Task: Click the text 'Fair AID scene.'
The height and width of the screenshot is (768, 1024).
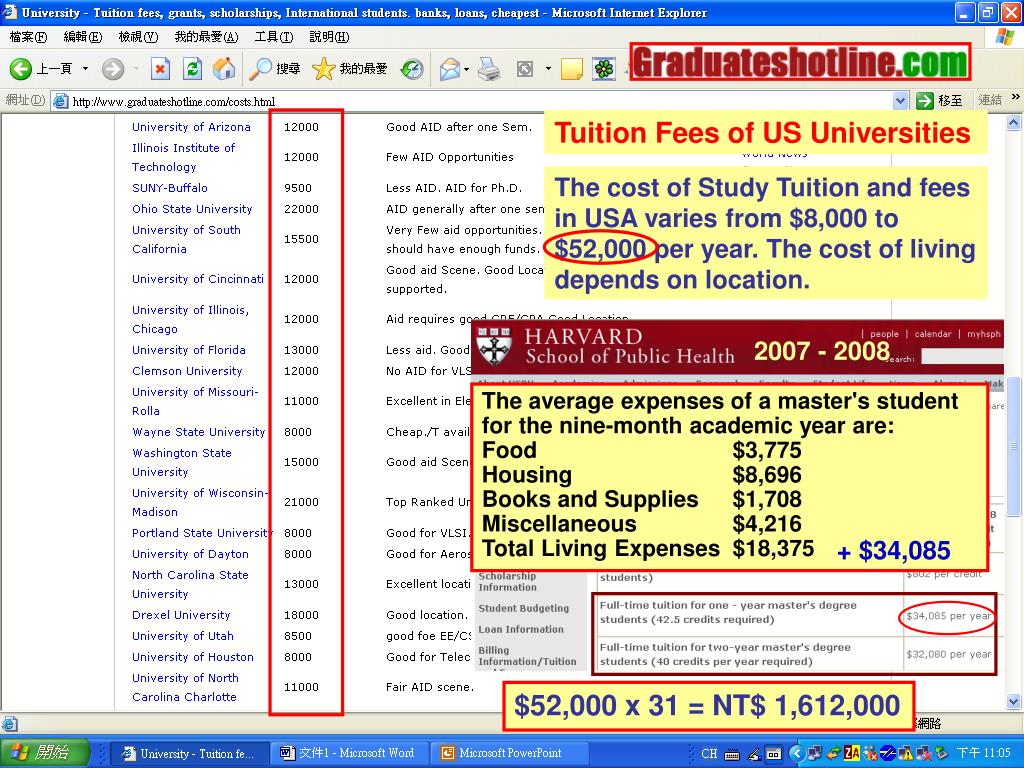Action: click(x=430, y=687)
